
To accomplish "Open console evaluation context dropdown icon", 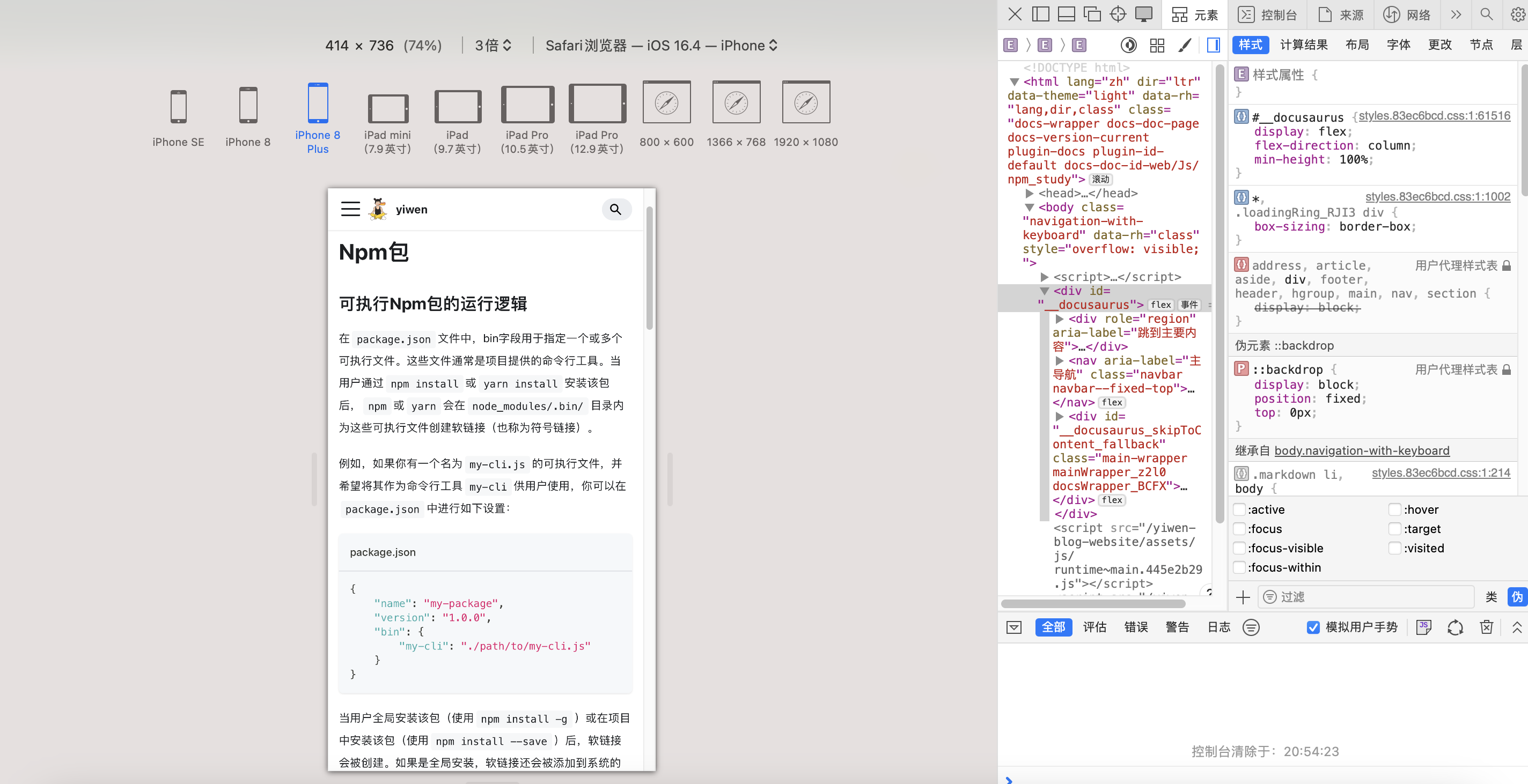I will pos(1013,627).
